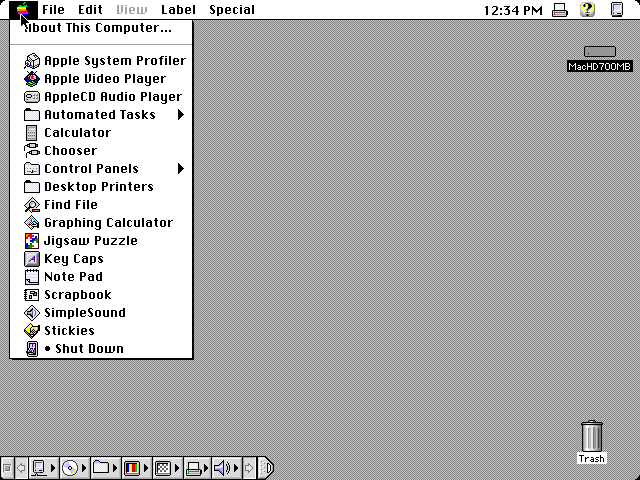This screenshot has width=640, height=480.
Task: Open Jigsaw Puzzle
Action: [101, 241]
